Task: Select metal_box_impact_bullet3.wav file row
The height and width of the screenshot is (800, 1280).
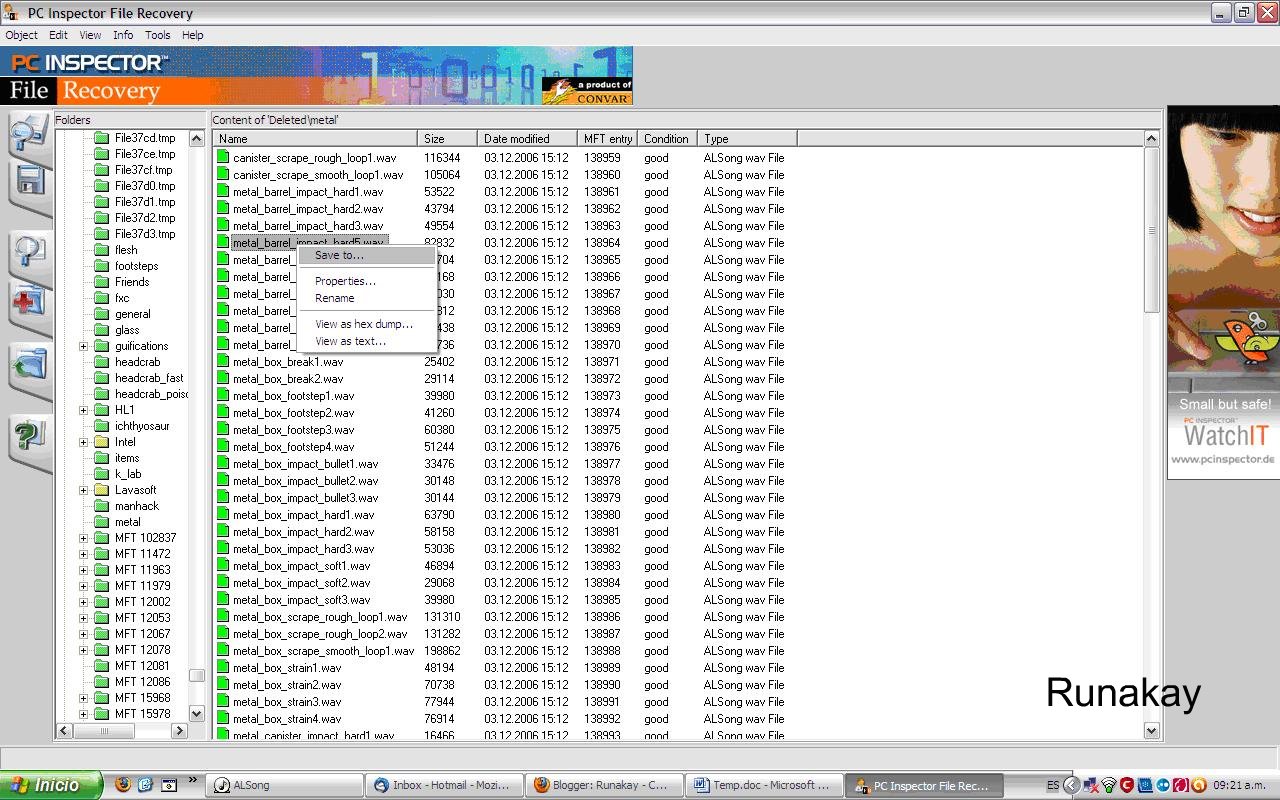Action: click(679, 498)
